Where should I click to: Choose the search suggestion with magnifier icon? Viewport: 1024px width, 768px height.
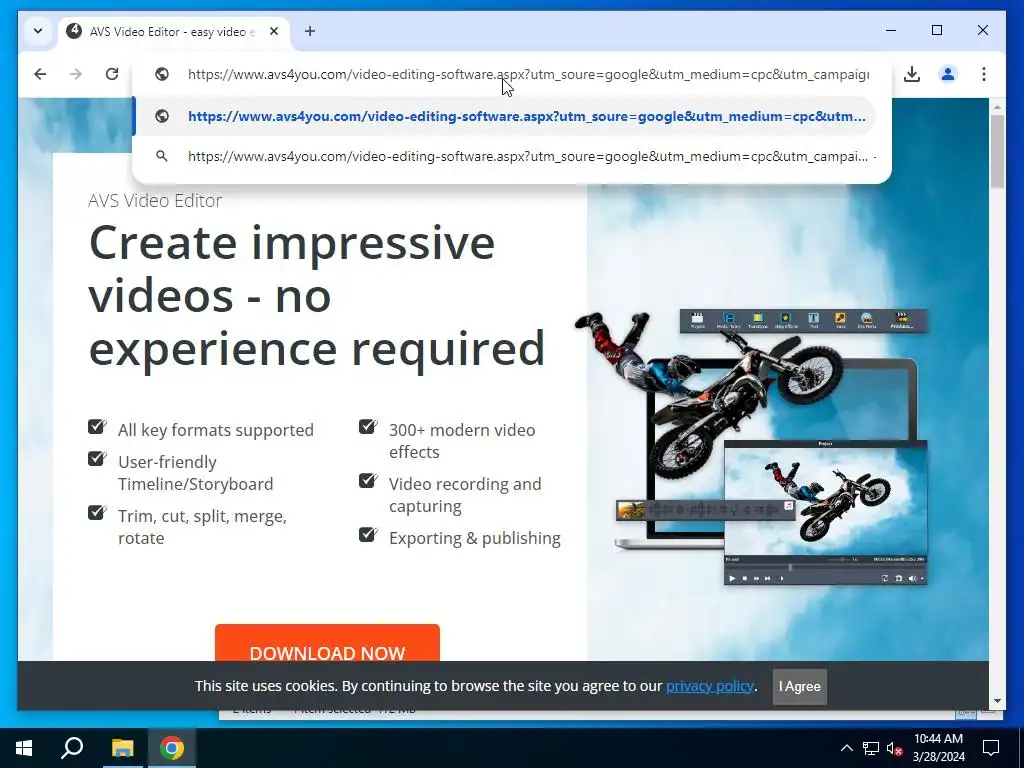tap(504, 157)
